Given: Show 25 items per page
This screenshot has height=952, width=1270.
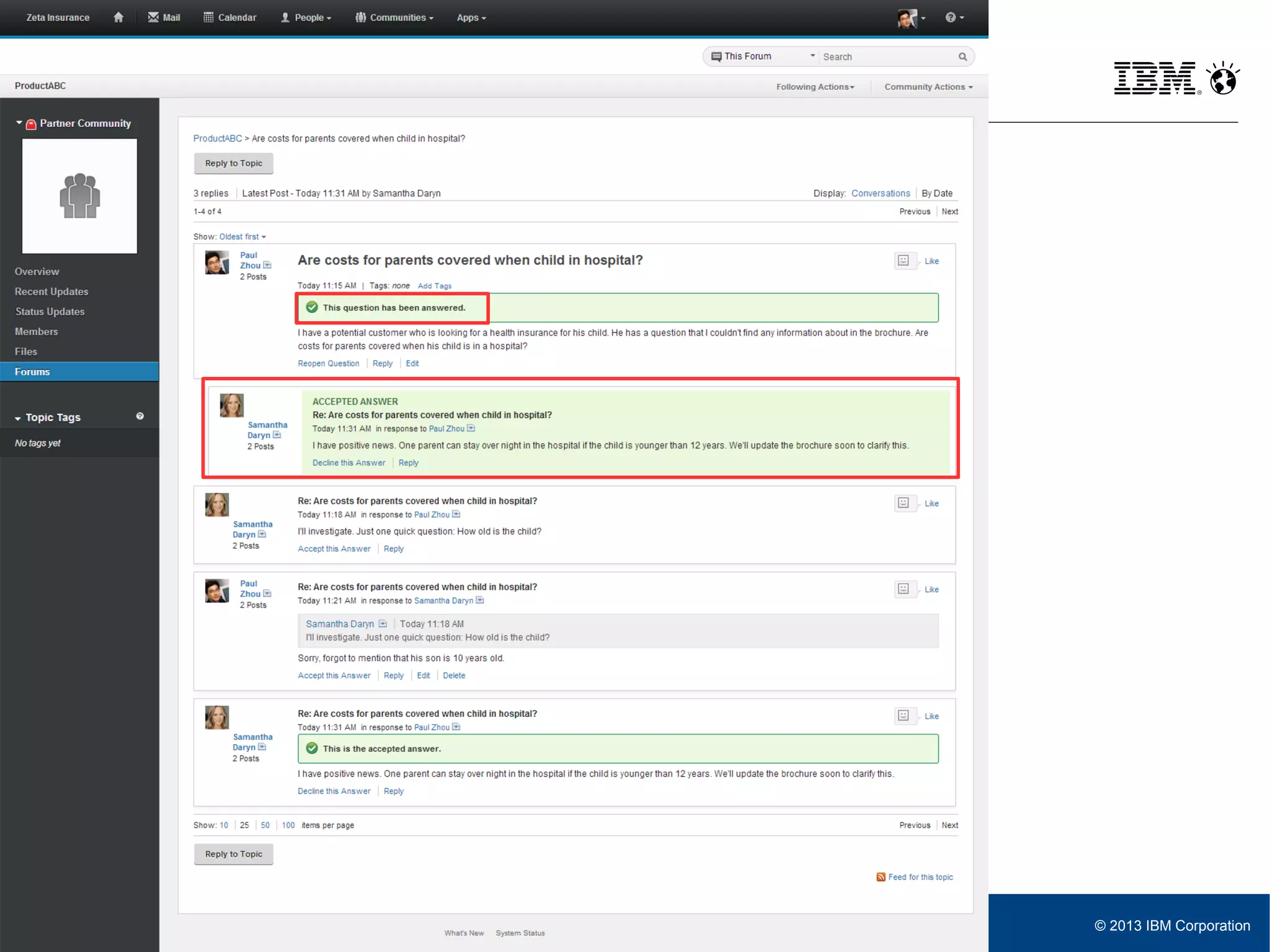Looking at the screenshot, I should (x=244, y=825).
